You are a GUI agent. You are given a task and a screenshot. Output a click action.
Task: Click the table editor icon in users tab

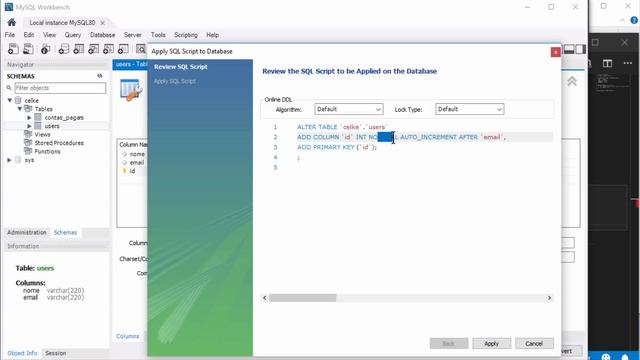pos(131,90)
